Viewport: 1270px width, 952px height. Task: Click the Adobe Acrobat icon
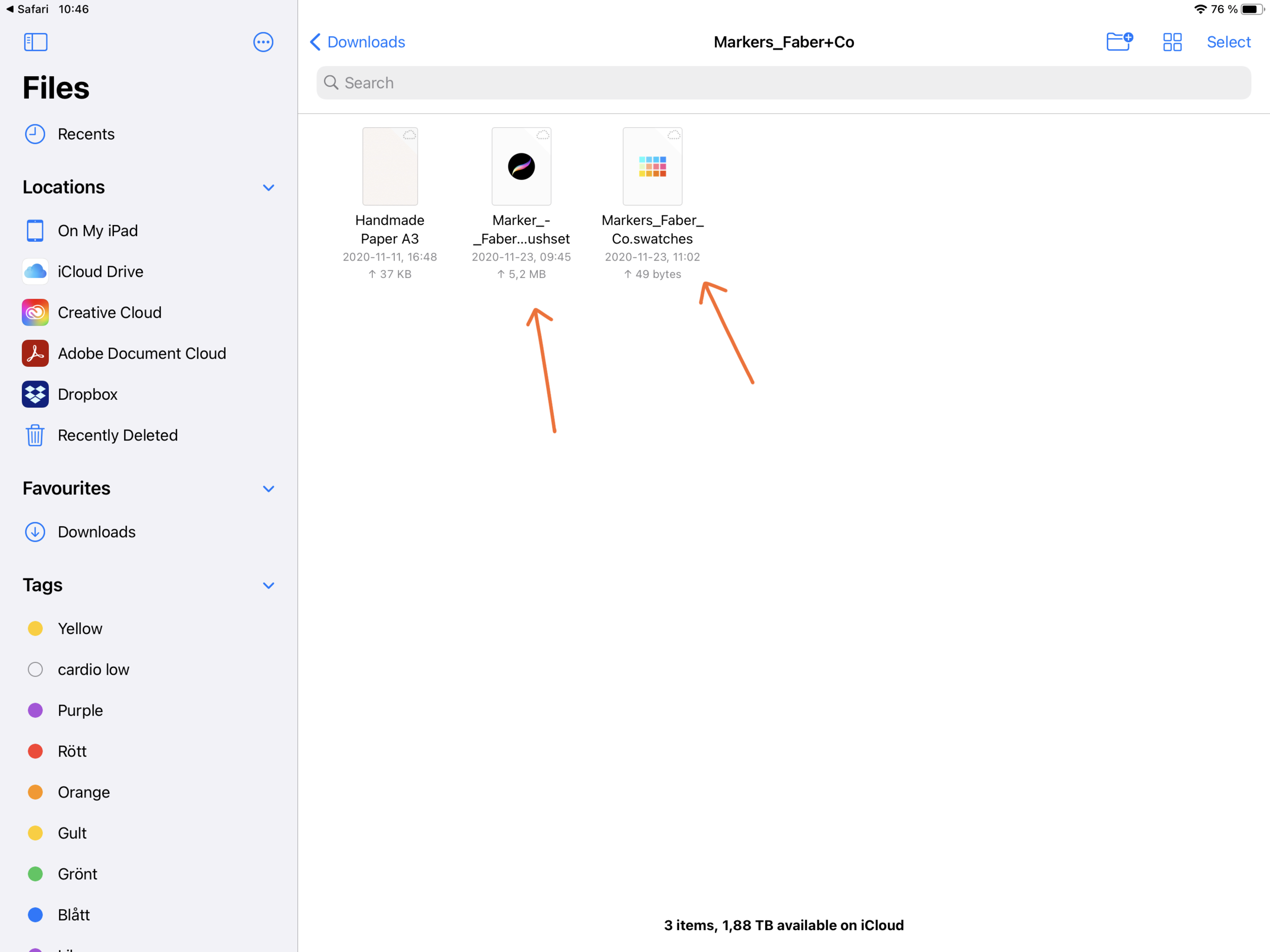pyautogui.click(x=35, y=353)
